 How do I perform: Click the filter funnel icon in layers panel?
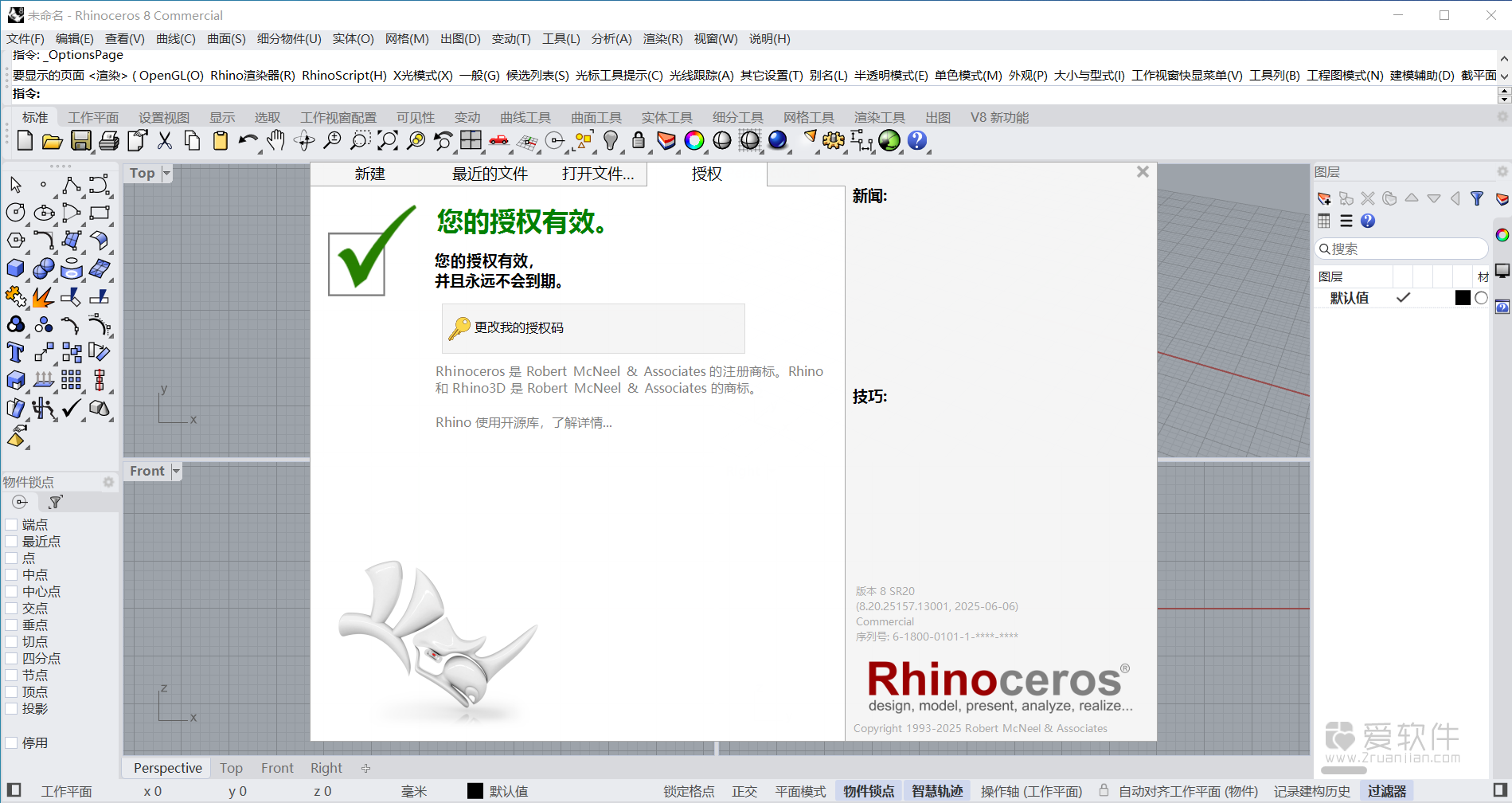coord(1477,198)
